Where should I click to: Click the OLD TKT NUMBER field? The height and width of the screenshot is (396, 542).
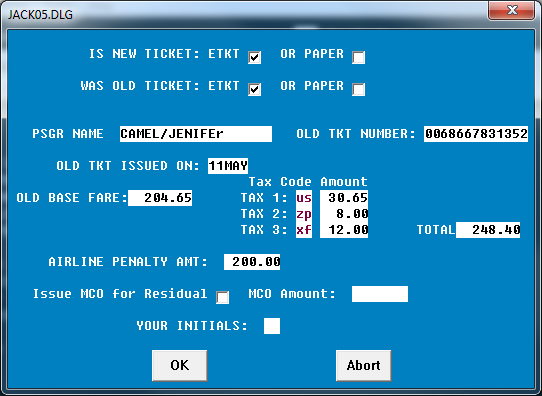click(476, 134)
